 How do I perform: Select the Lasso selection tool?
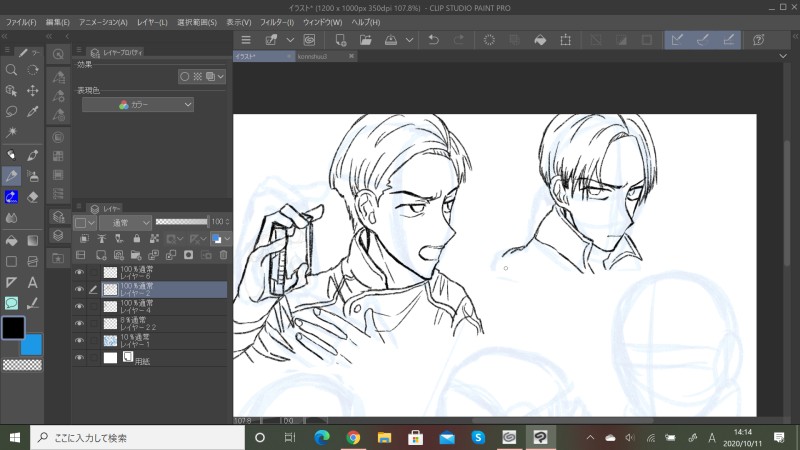click(x=11, y=112)
